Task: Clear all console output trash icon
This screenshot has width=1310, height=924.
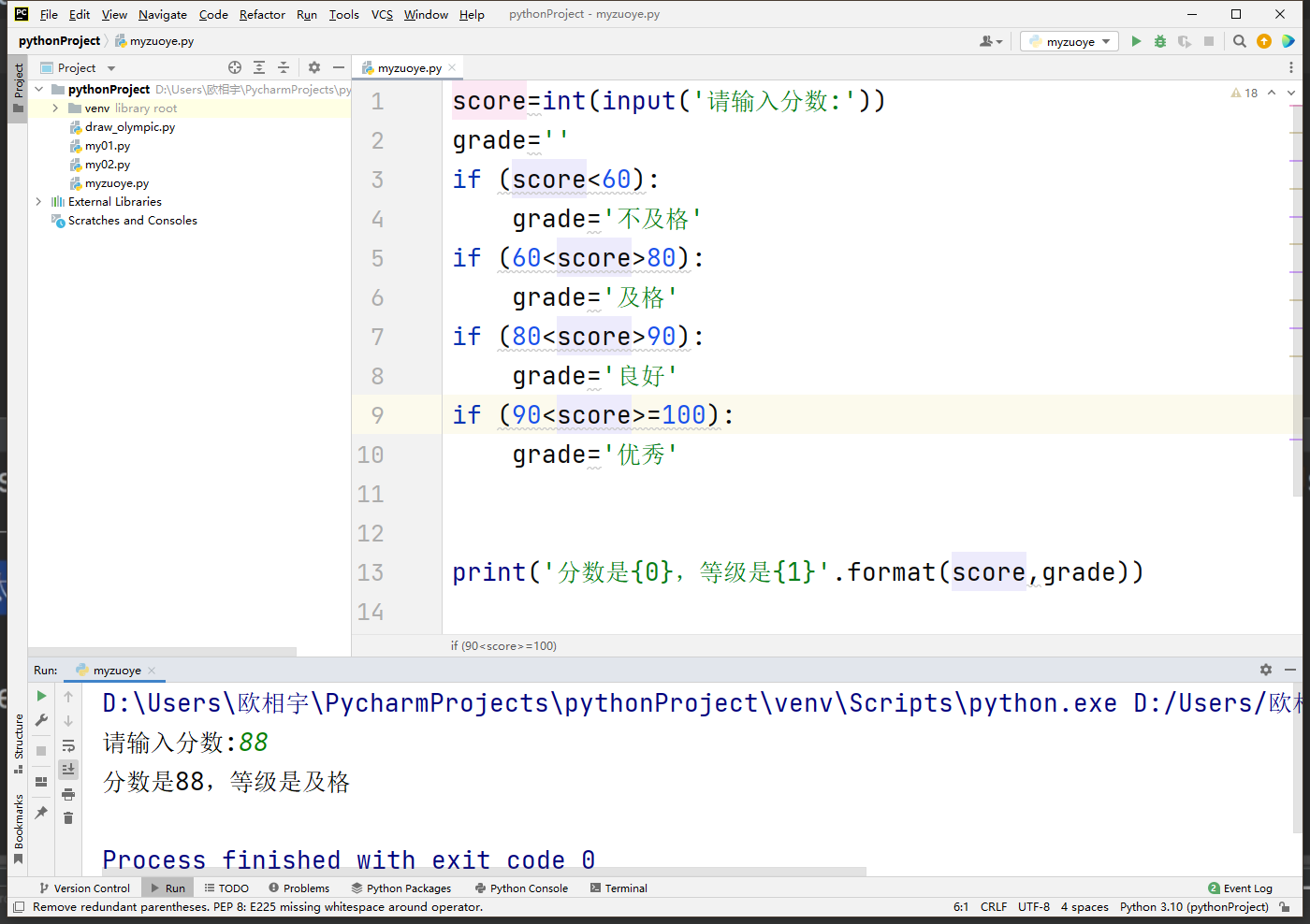Action: (x=68, y=818)
